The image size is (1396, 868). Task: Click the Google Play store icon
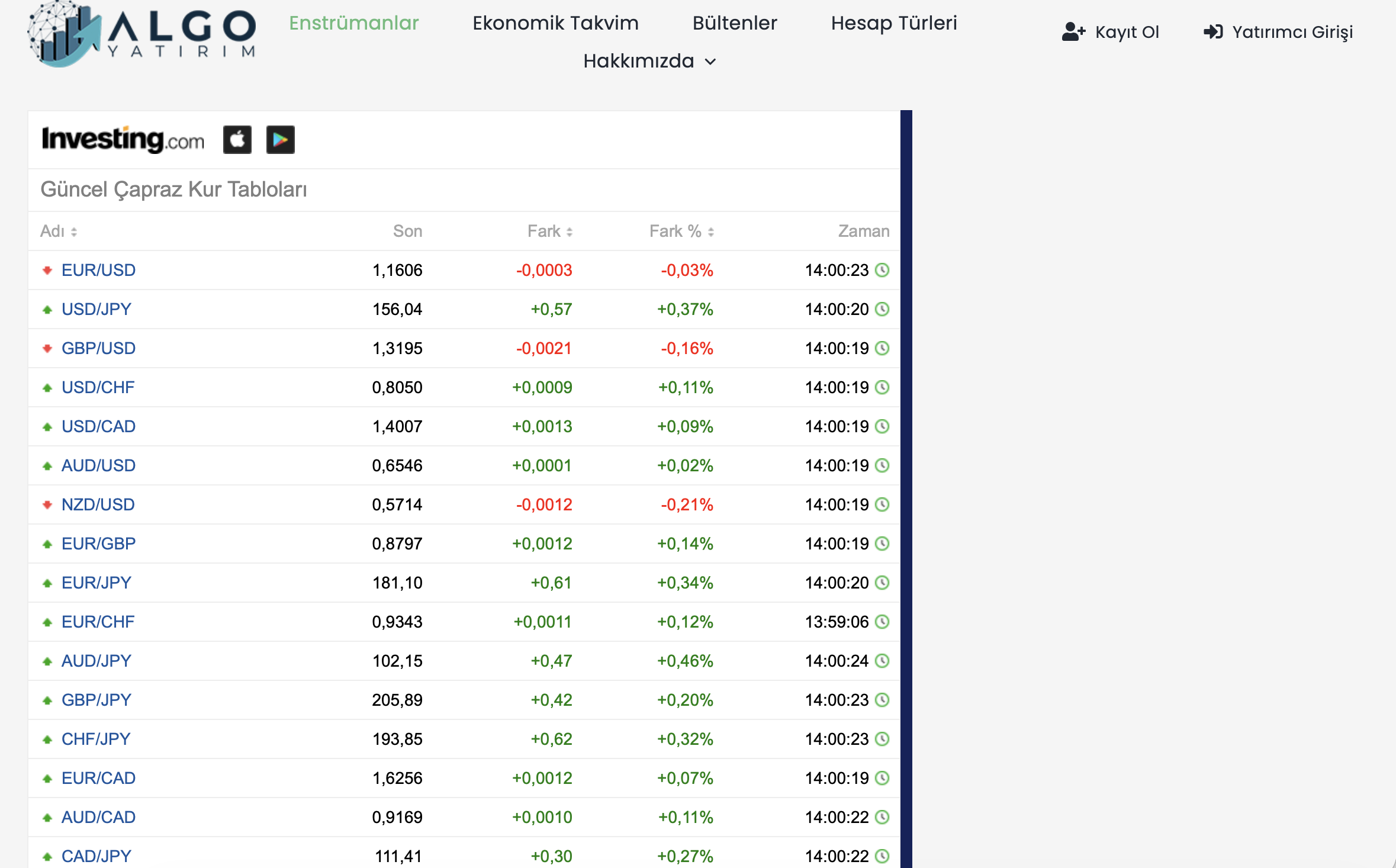[x=280, y=140]
